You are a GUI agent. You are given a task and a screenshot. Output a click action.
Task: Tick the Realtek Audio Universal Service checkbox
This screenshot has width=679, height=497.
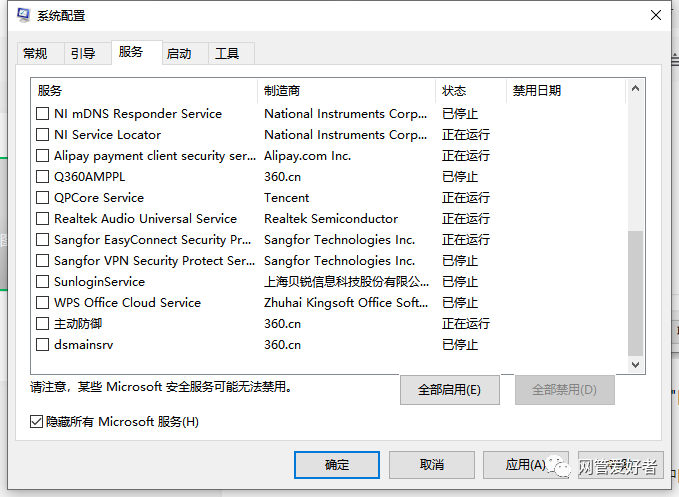coord(42,219)
